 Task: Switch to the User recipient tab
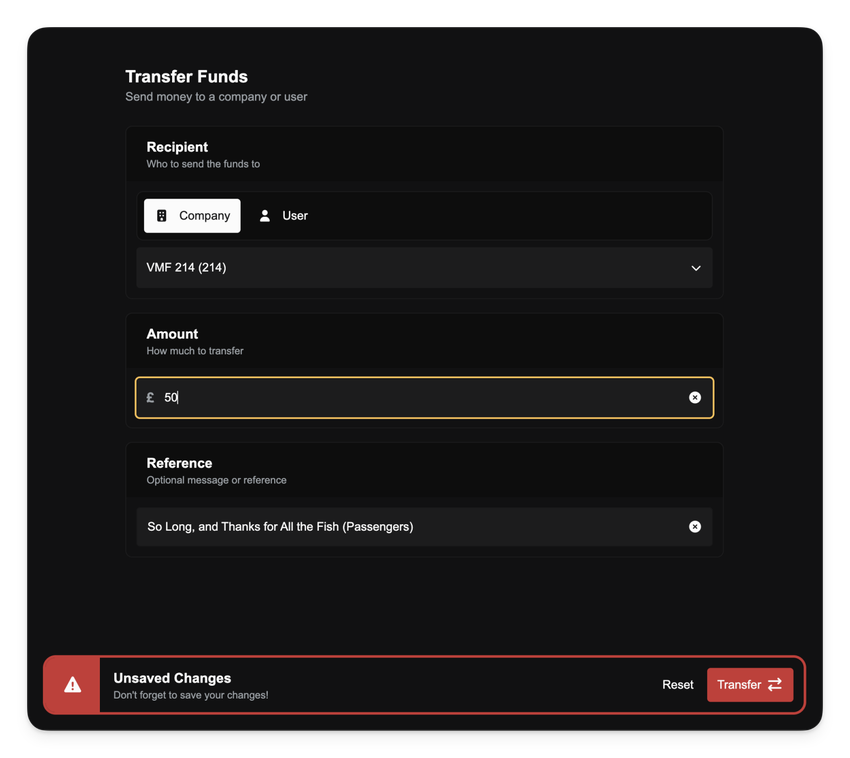tap(283, 216)
